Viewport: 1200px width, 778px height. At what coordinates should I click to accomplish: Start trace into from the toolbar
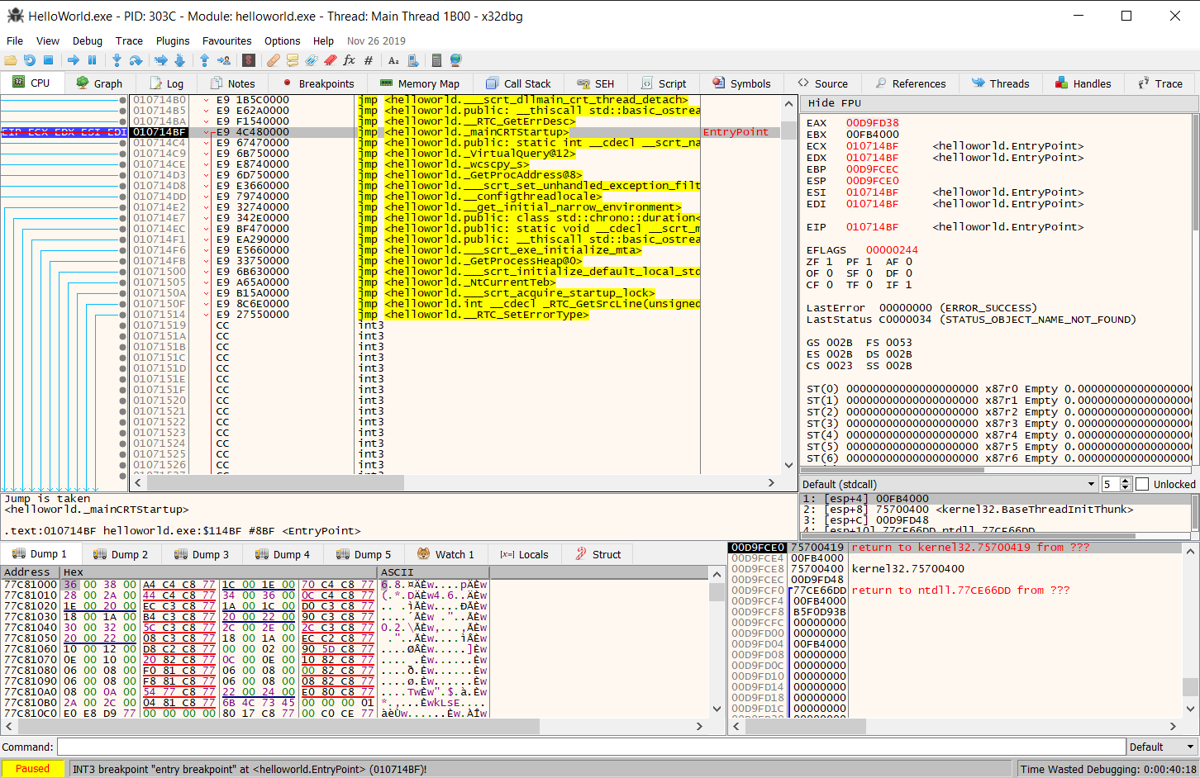161,60
